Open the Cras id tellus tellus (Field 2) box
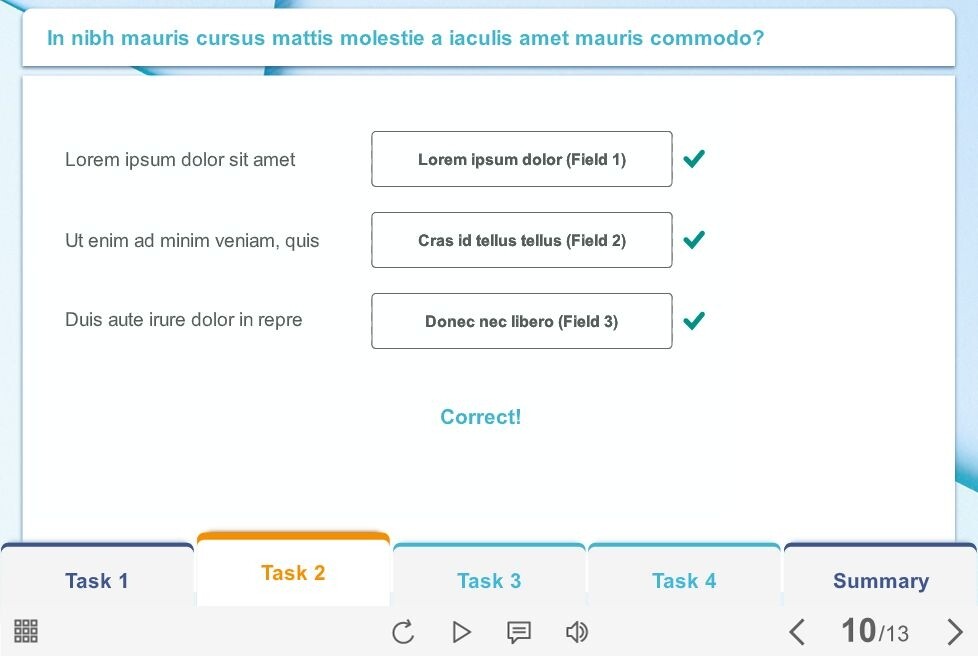 click(x=521, y=240)
